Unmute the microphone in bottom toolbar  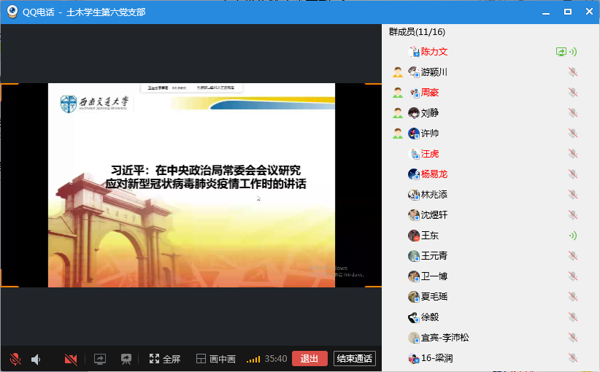(15, 359)
